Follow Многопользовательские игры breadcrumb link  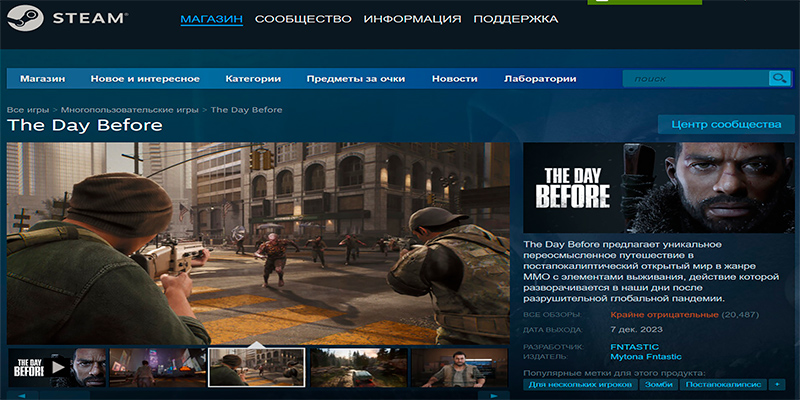130,109
